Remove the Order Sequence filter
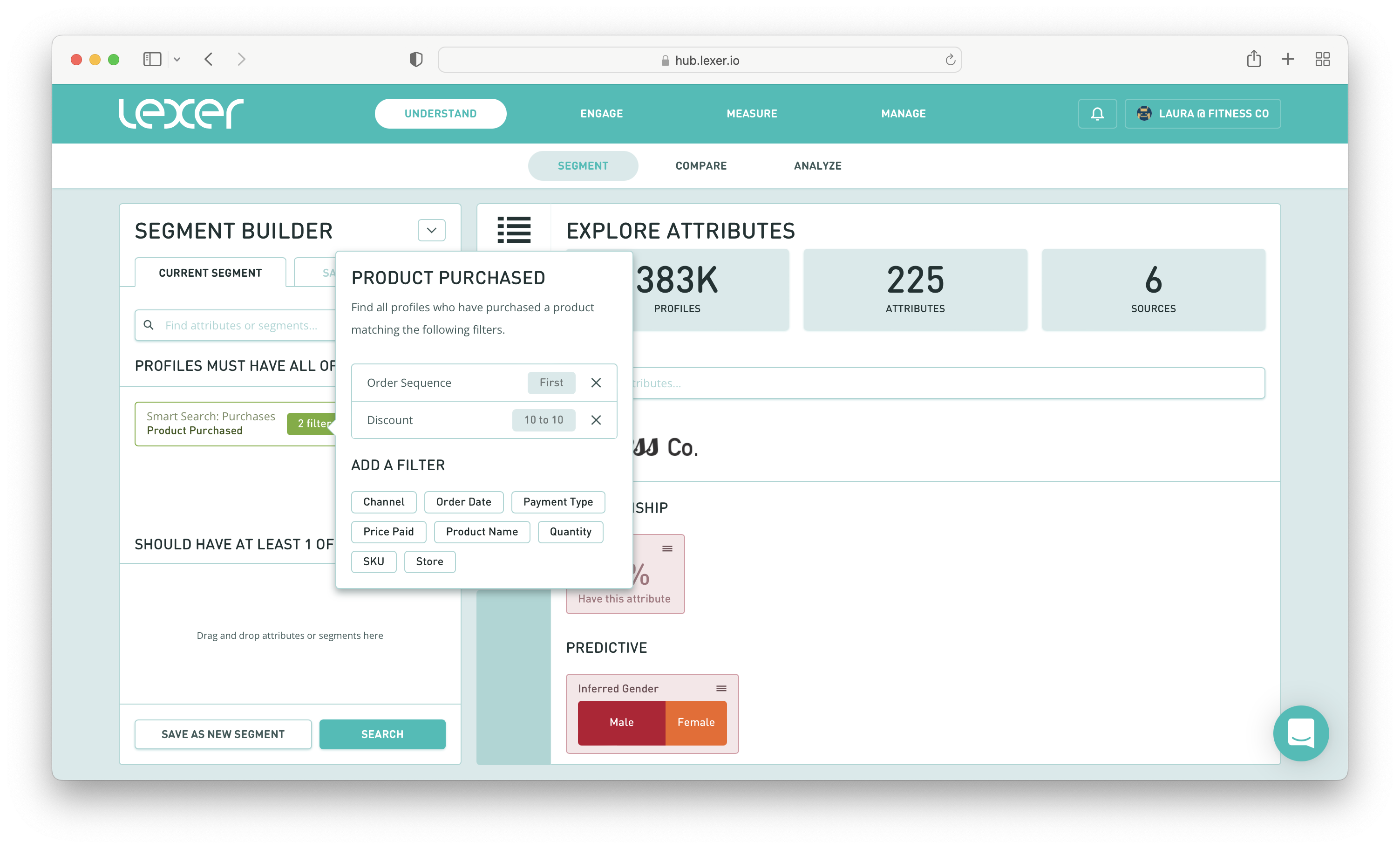1400x849 pixels. 596,383
